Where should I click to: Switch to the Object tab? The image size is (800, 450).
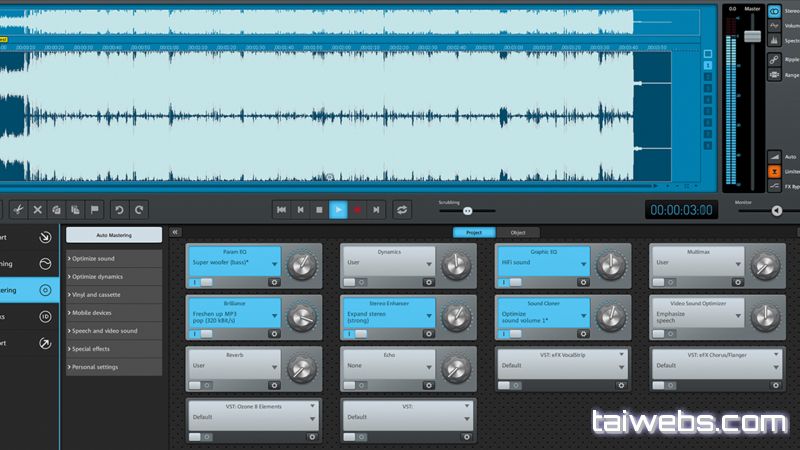click(518, 232)
